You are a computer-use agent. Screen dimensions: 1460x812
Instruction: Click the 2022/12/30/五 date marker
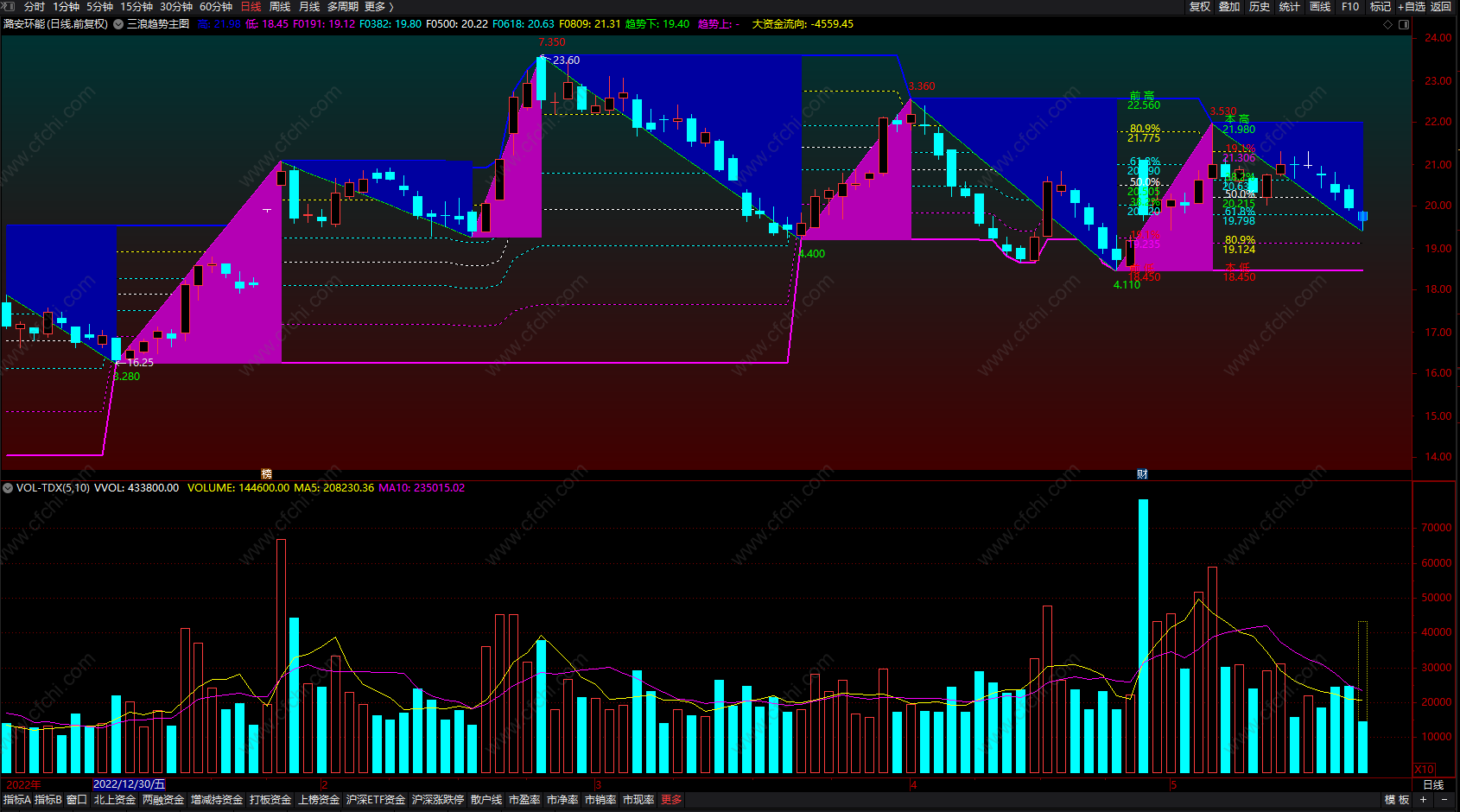coord(129,784)
